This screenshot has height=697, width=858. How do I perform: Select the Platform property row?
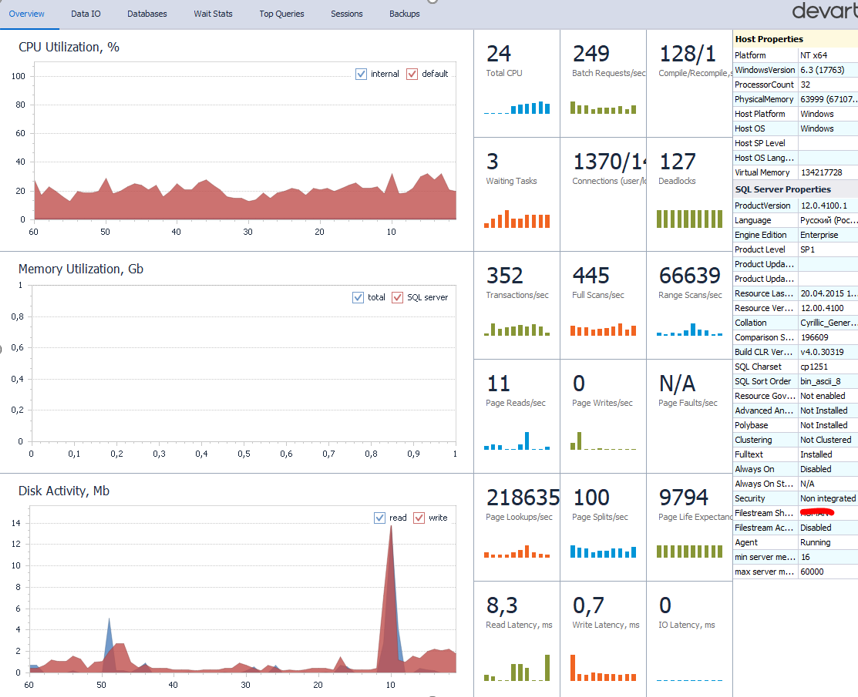click(796, 55)
